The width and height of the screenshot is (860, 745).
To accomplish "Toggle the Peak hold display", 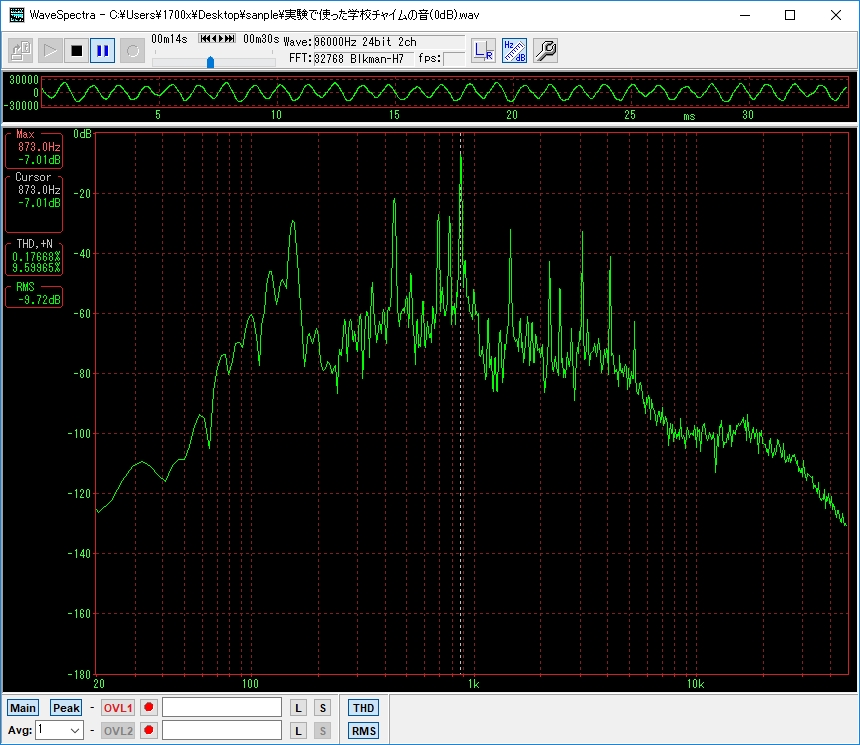I will [66, 708].
